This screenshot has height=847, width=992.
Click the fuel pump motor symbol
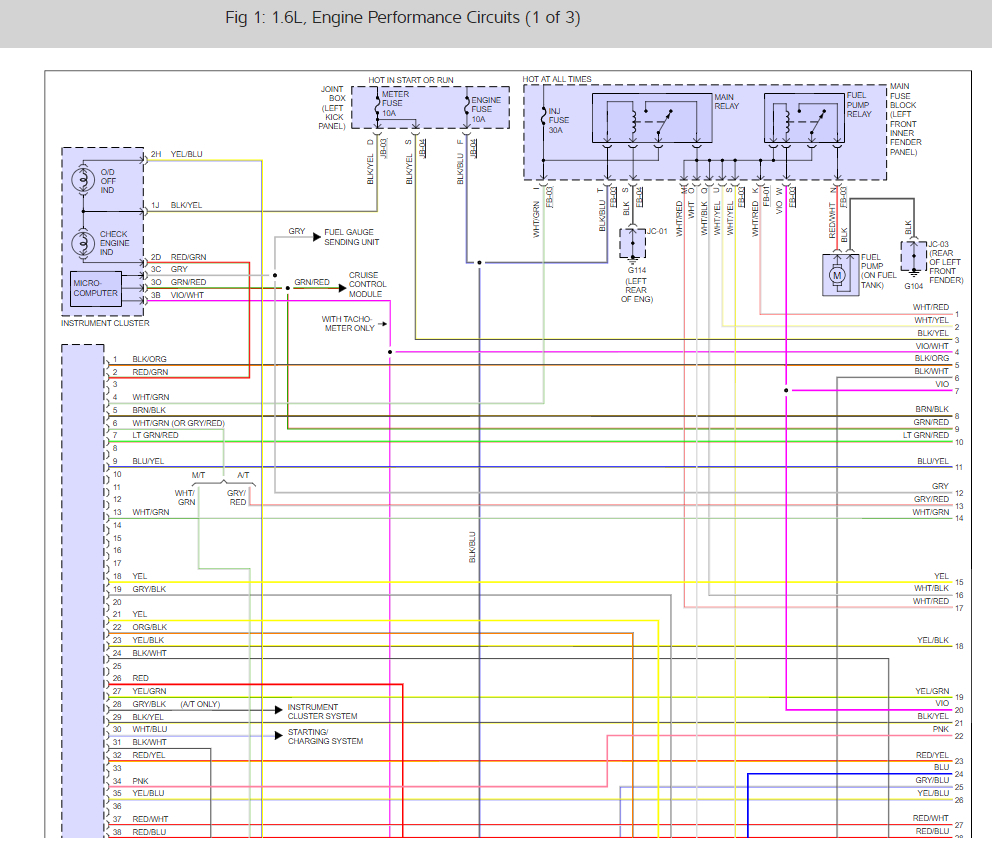click(838, 275)
